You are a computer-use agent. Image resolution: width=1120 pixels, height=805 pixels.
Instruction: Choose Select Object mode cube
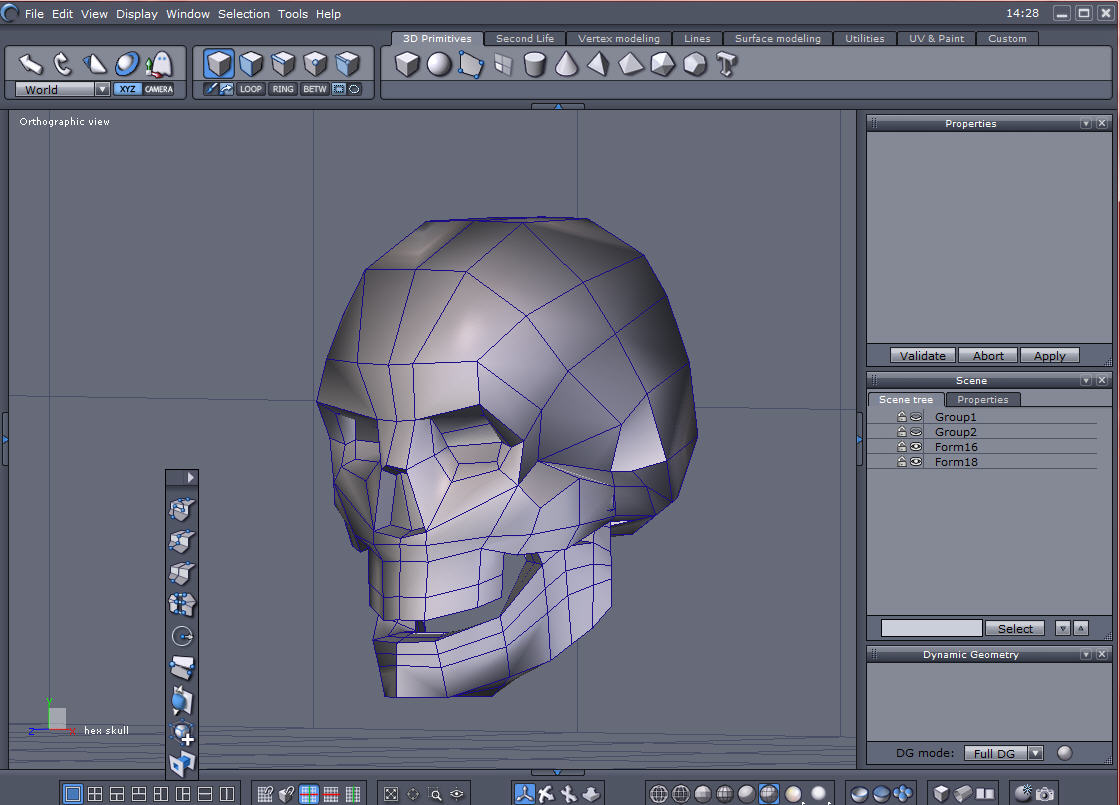(219, 64)
